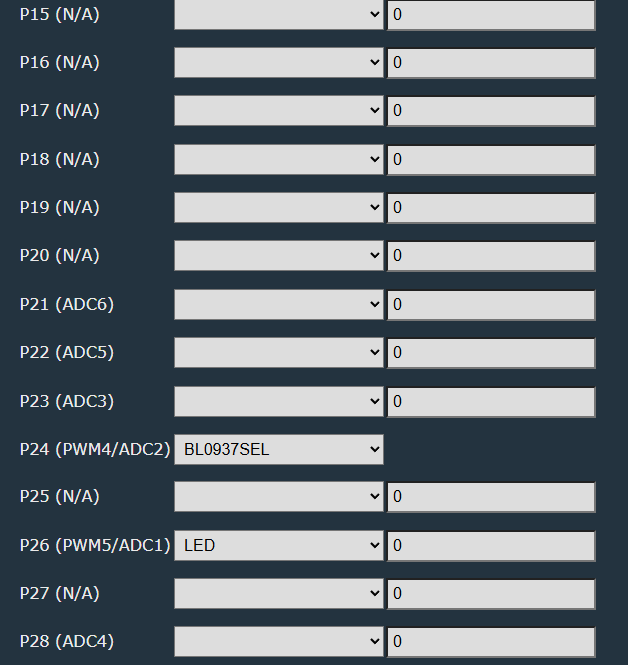Open the P15 pin role dropdown
The width and height of the screenshot is (628, 665).
click(x=278, y=15)
